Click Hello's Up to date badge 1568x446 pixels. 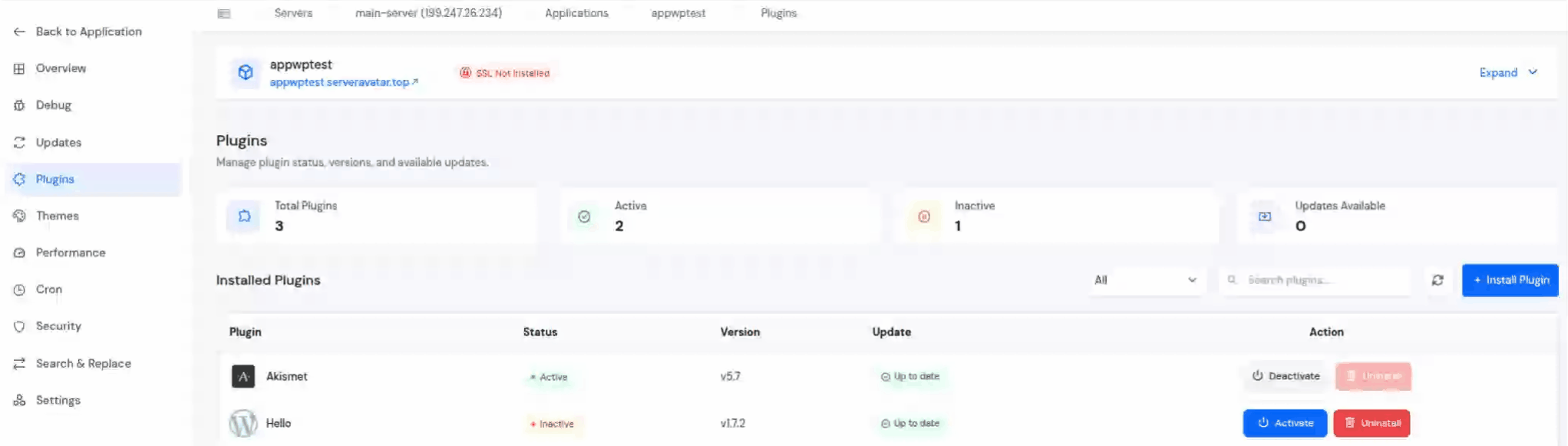[910, 424]
